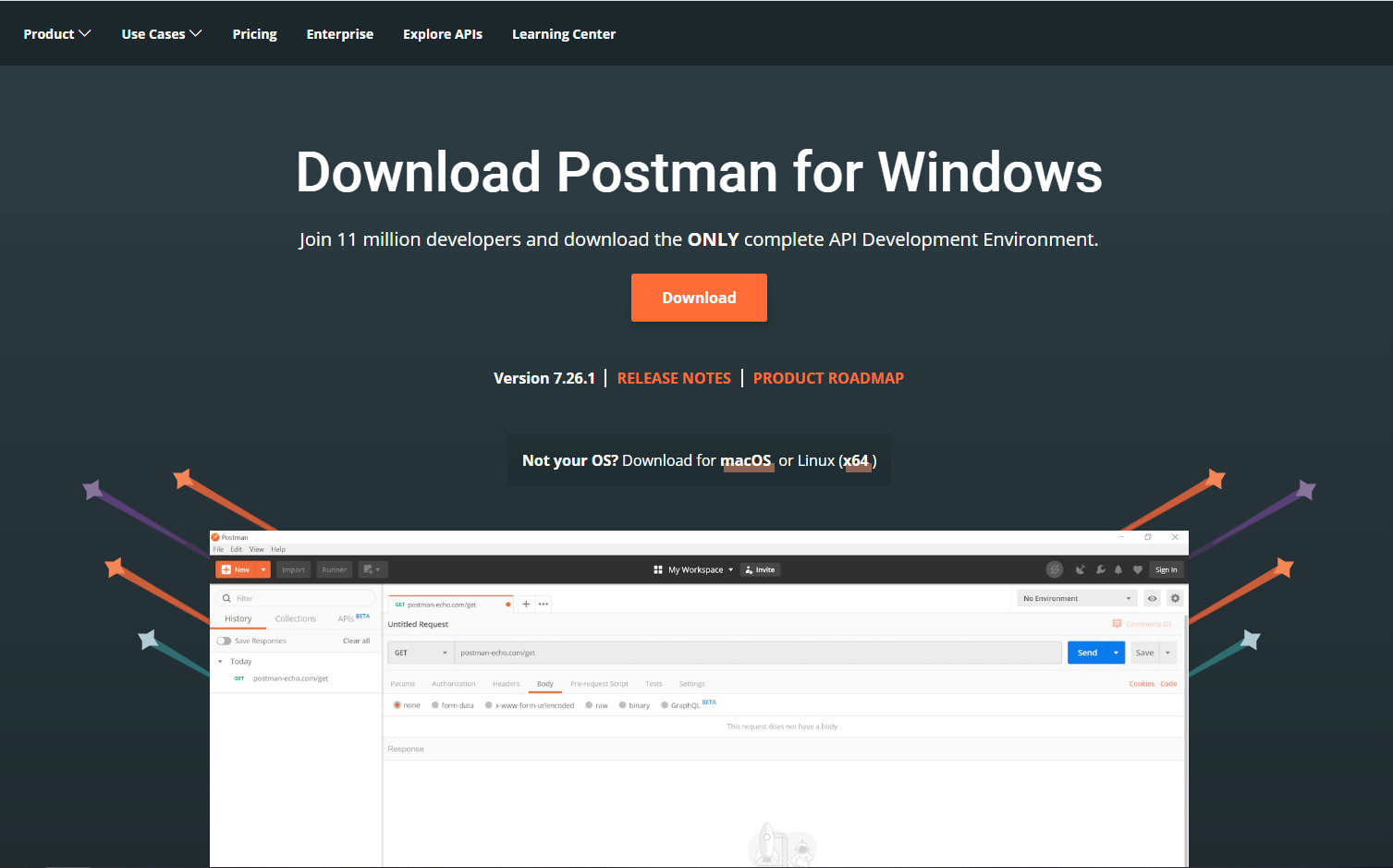
Task: Open the Save button arrow dropdown
Action: pyautogui.click(x=1167, y=653)
